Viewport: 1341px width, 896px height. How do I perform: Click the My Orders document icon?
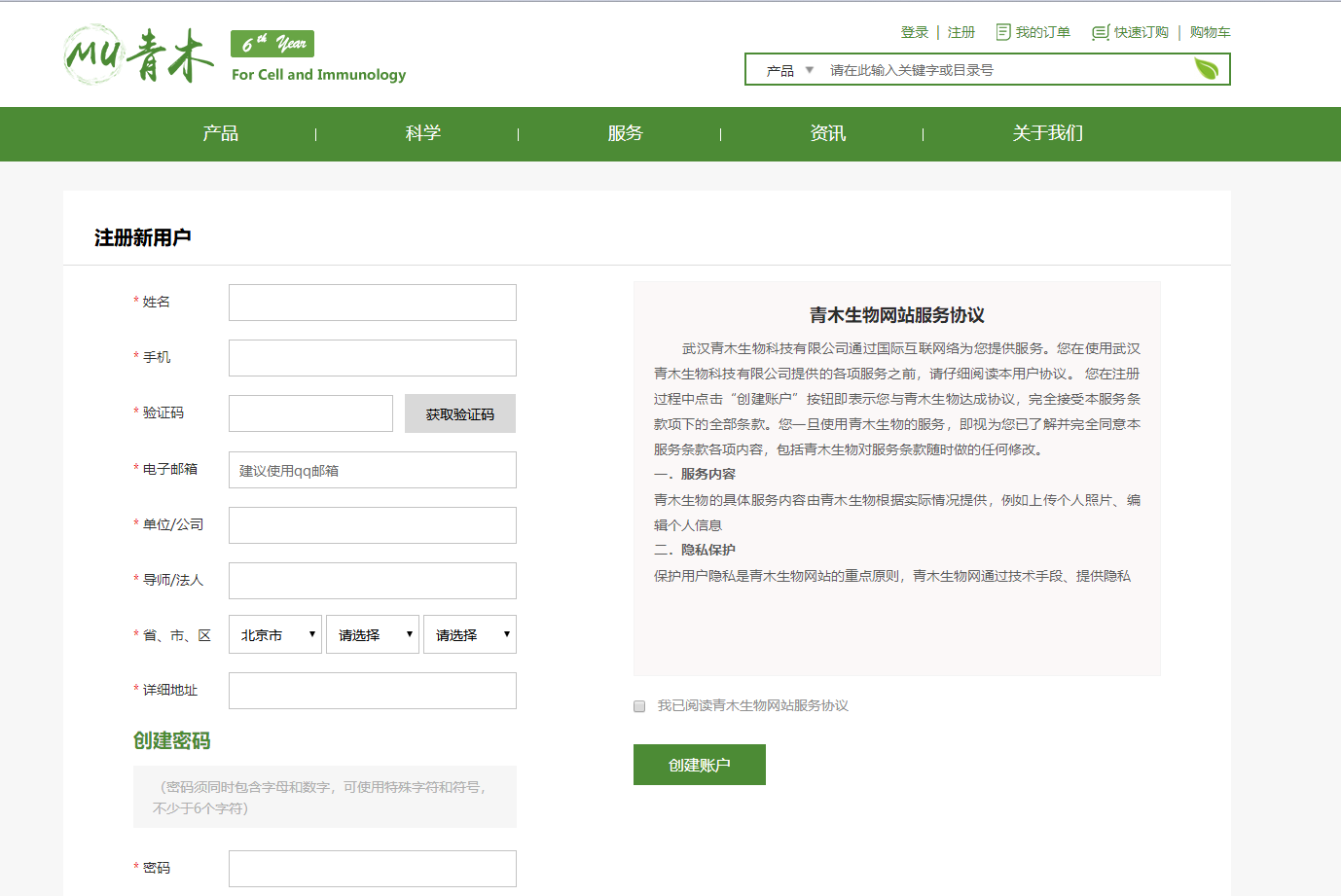[x=1003, y=32]
